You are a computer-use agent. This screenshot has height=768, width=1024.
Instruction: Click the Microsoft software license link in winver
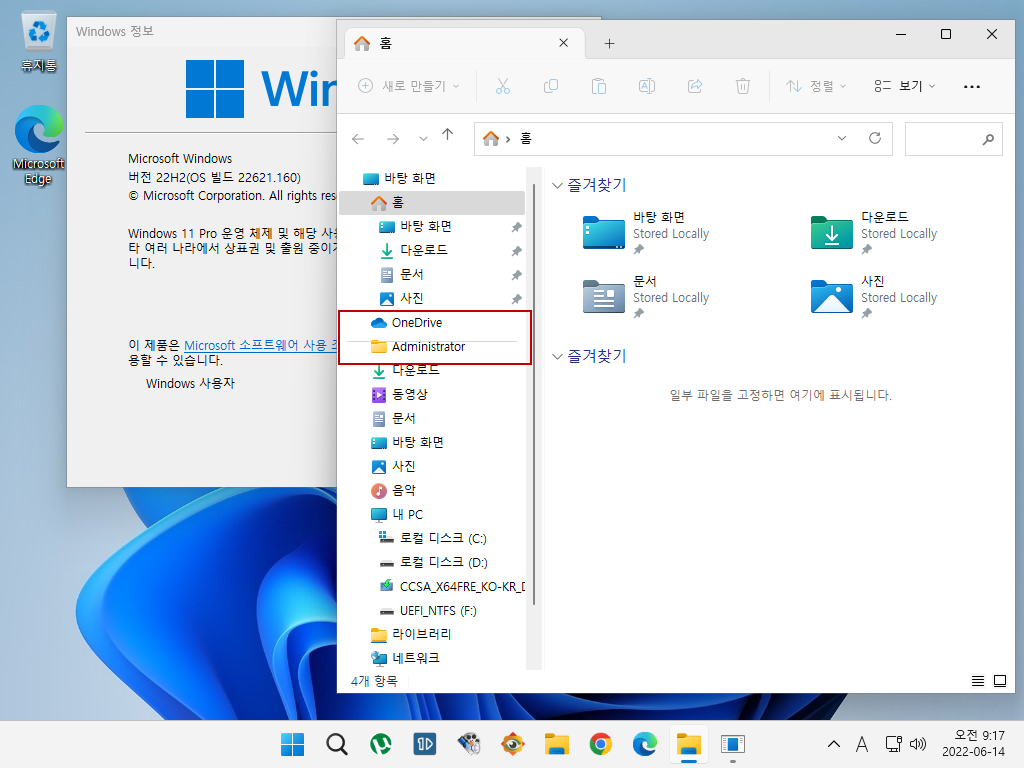[x=260, y=345]
